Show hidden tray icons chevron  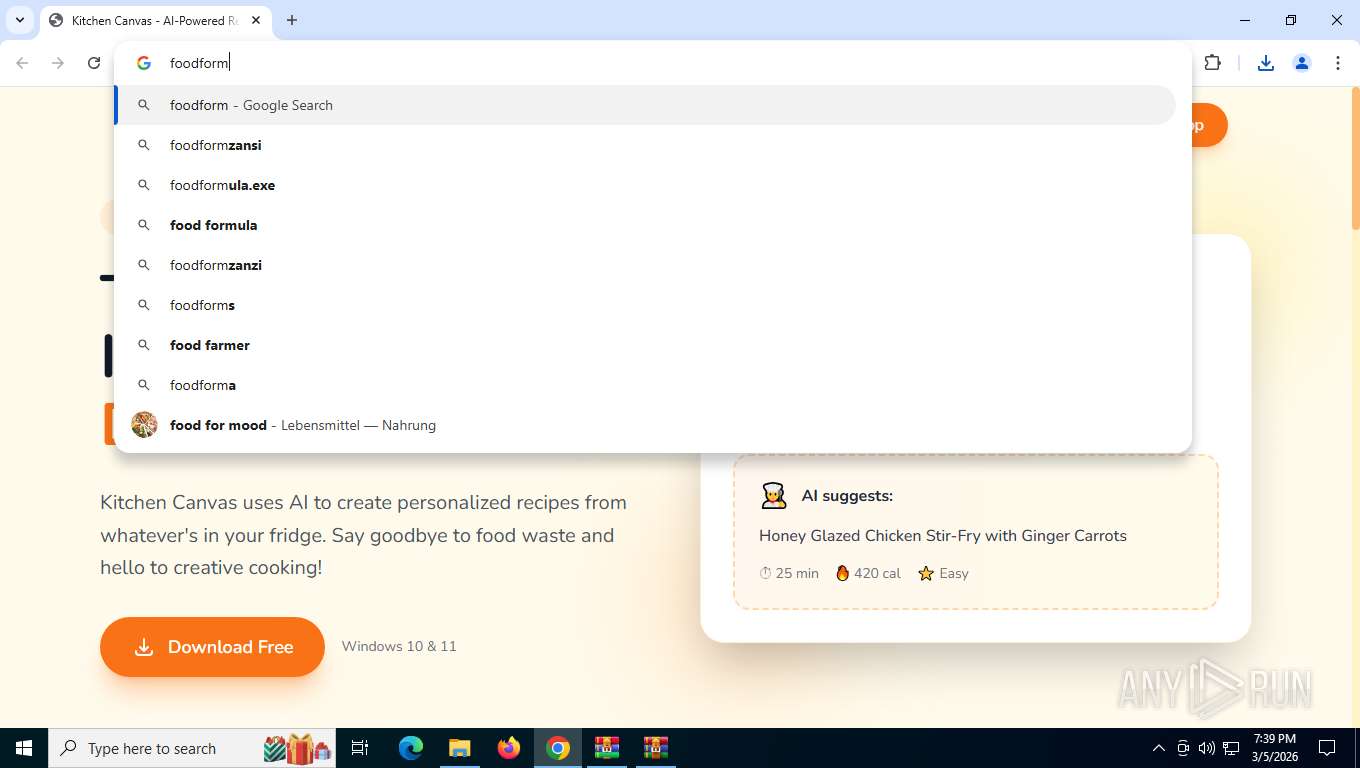(x=1159, y=748)
